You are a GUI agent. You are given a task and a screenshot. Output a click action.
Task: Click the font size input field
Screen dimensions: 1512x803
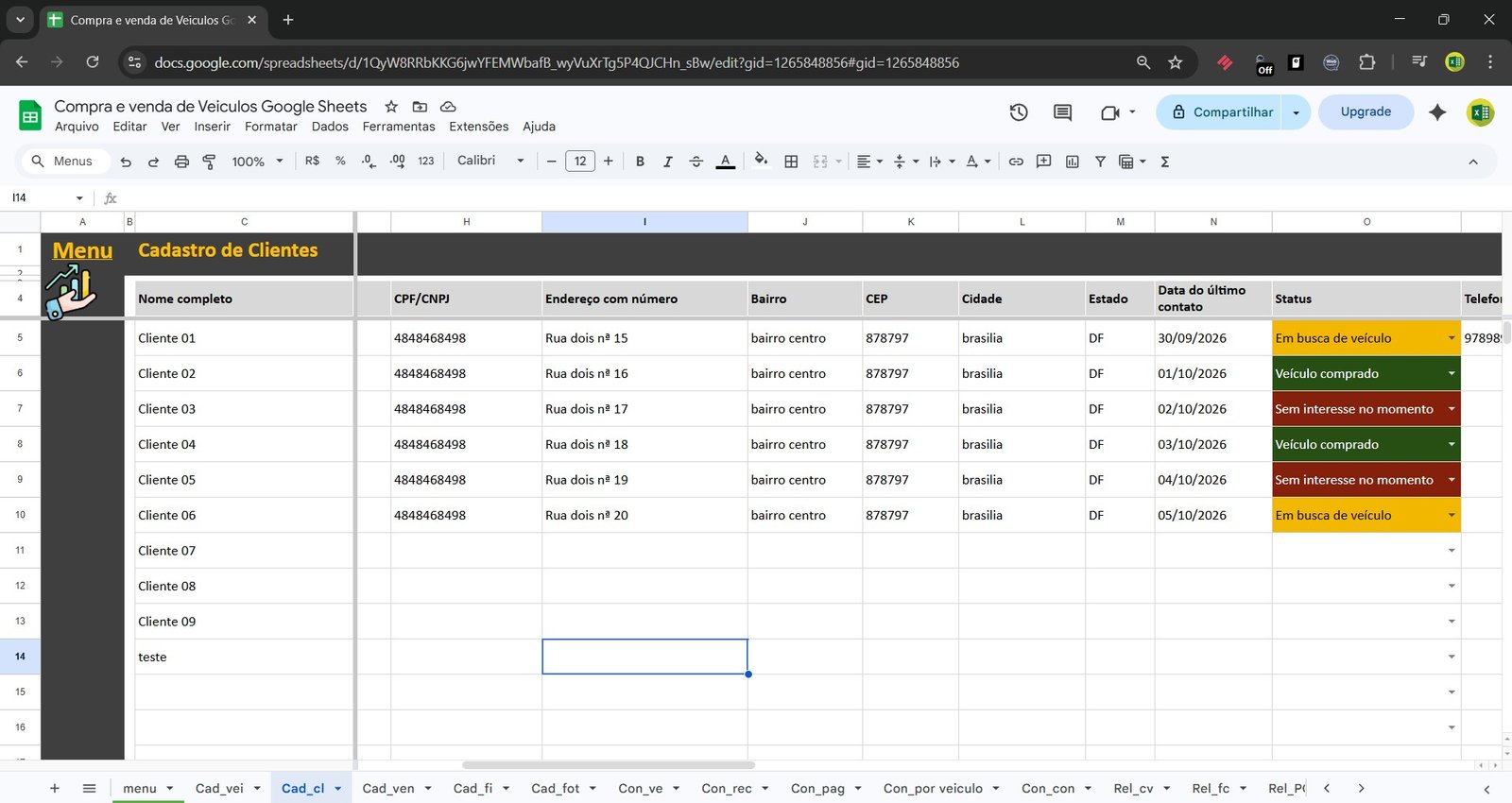pyautogui.click(x=579, y=162)
